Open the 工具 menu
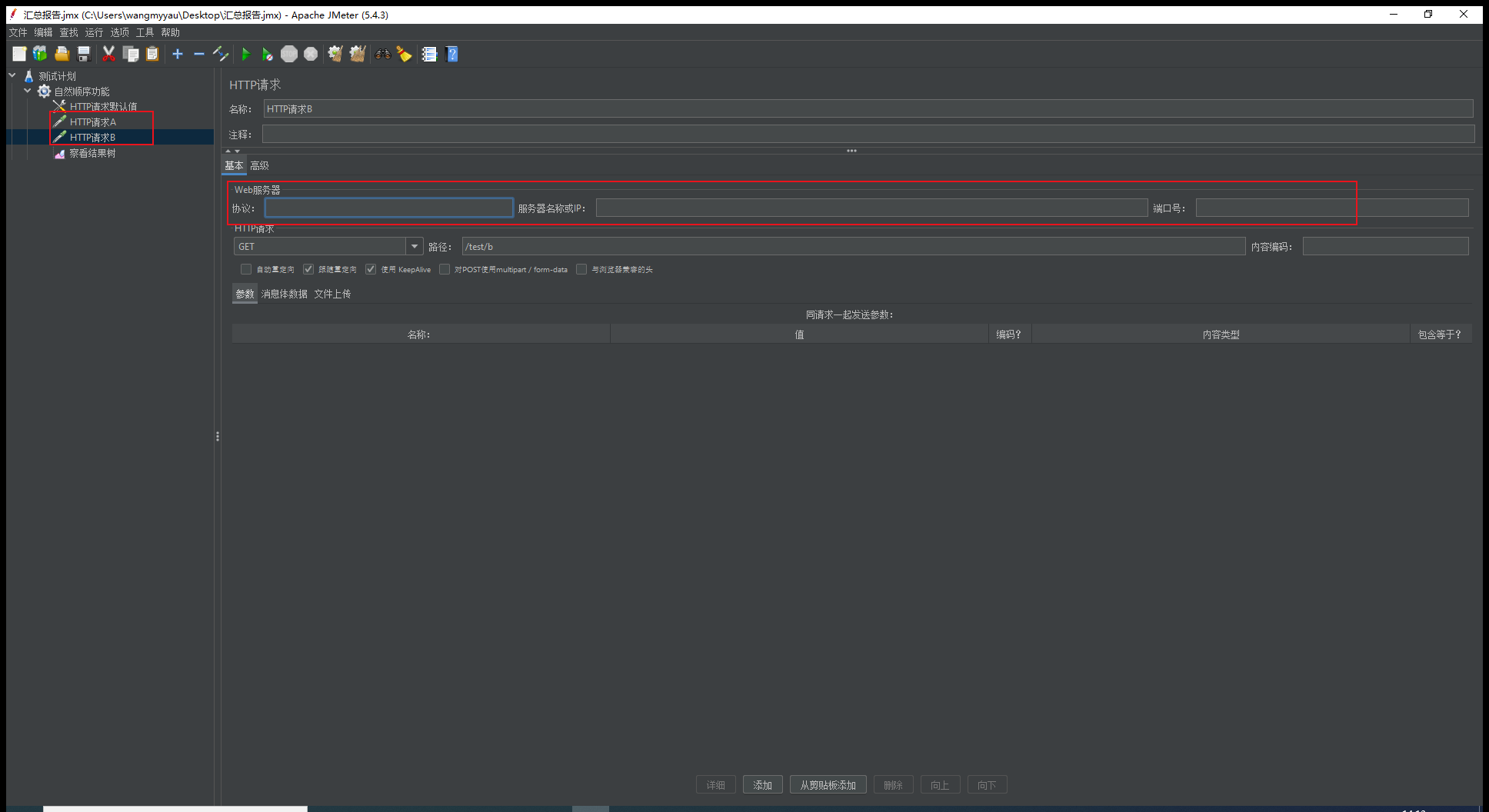The height and width of the screenshot is (812, 1489). (x=145, y=32)
